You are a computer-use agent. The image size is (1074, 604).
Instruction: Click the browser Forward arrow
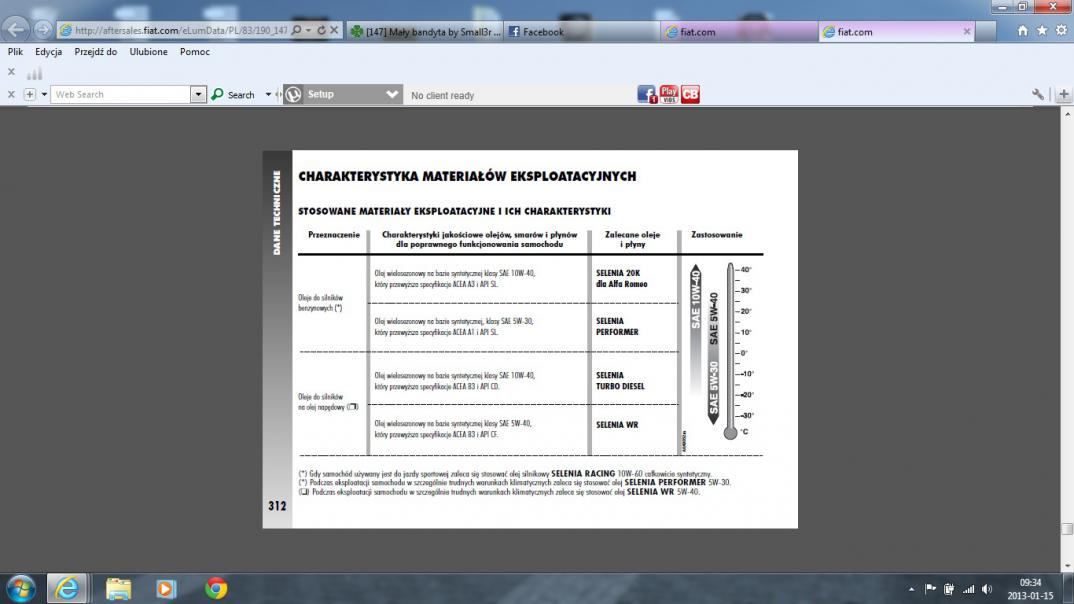click(42, 30)
